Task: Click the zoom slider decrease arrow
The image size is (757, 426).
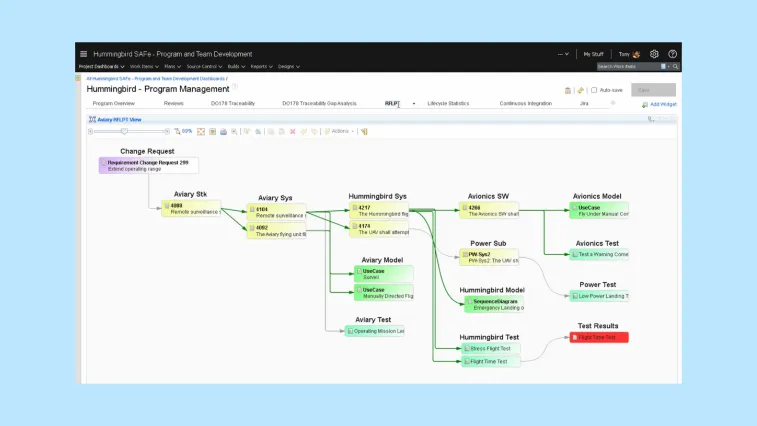Action: click(91, 131)
